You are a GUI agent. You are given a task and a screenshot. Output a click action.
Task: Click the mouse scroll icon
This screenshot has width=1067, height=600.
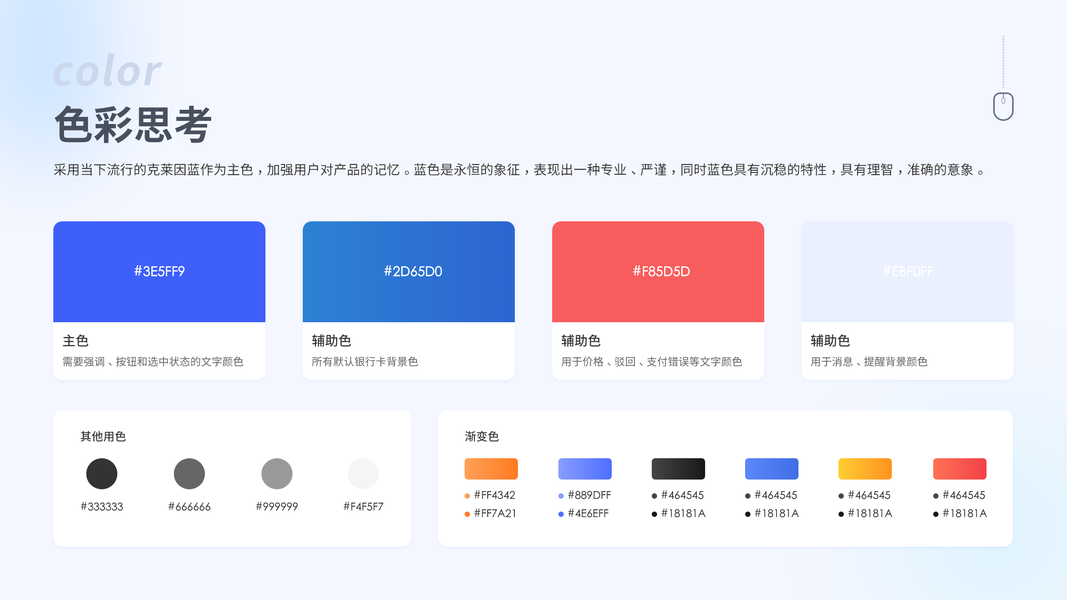(1003, 106)
